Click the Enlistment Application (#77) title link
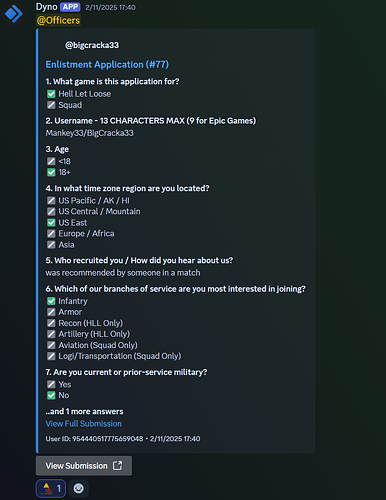 click(107, 64)
